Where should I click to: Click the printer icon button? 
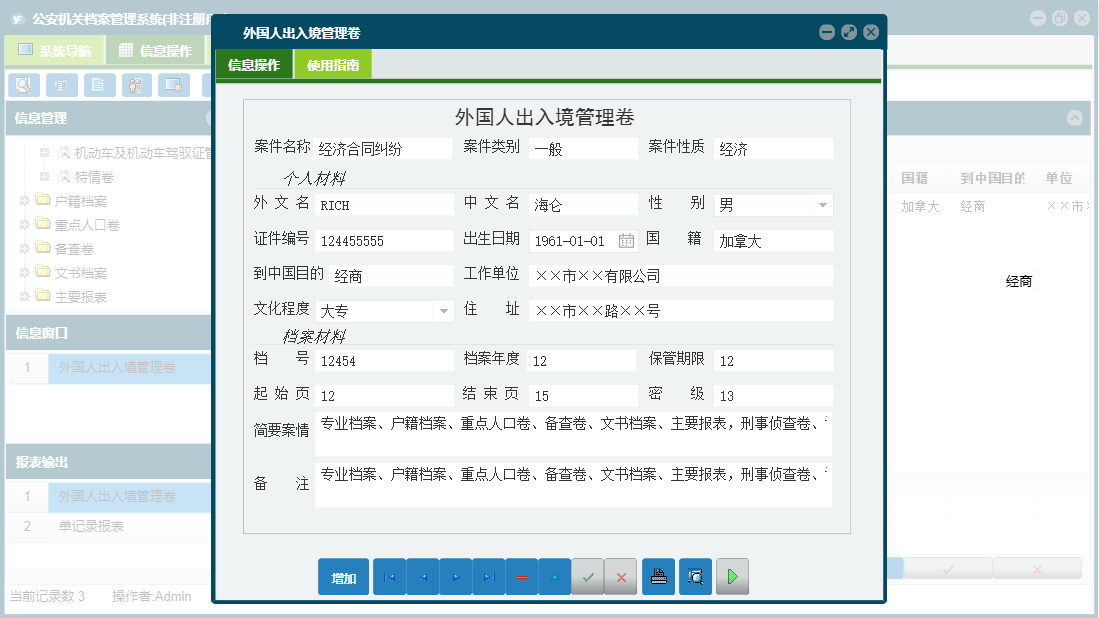point(658,577)
